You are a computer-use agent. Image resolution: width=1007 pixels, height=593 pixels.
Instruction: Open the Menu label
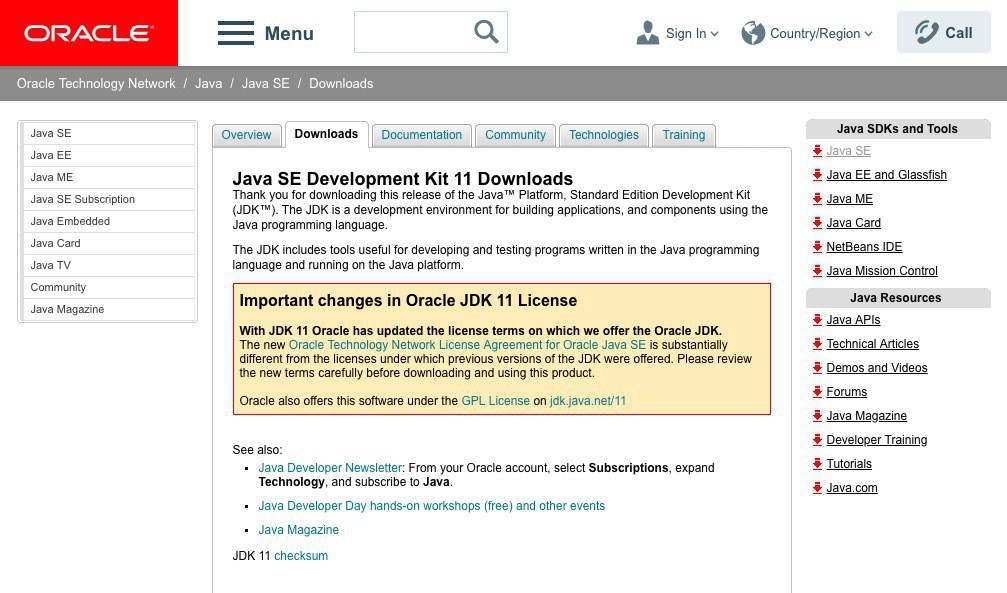pyautogui.click(x=289, y=33)
